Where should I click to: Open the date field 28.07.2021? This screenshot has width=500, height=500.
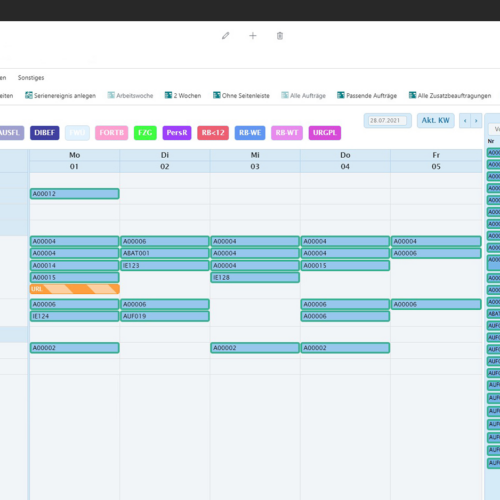387,121
